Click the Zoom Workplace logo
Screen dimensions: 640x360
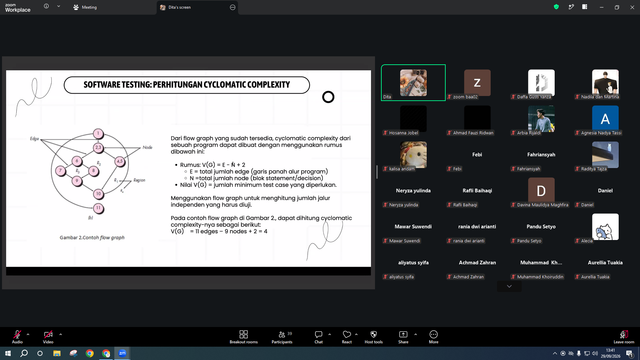(18, 8)
